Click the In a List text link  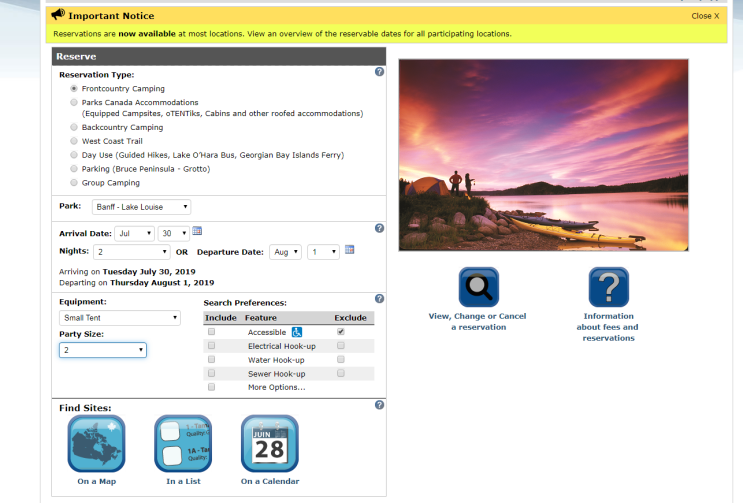tap(183, 481)
